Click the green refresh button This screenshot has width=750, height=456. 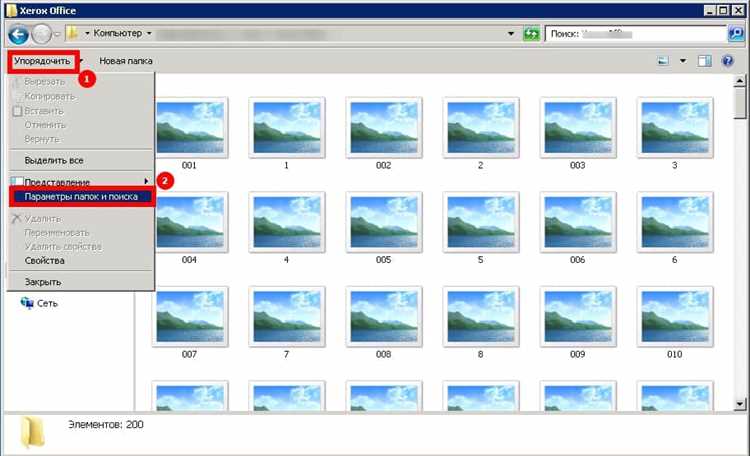(531, 34)
